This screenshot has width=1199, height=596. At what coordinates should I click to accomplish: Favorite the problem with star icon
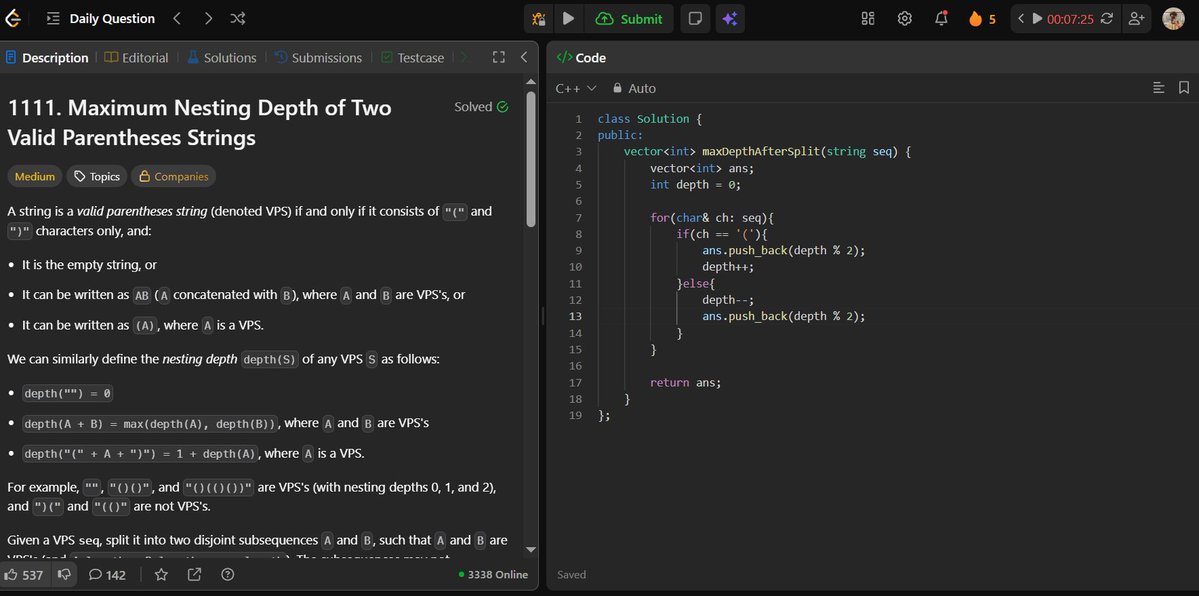(161, 575)
